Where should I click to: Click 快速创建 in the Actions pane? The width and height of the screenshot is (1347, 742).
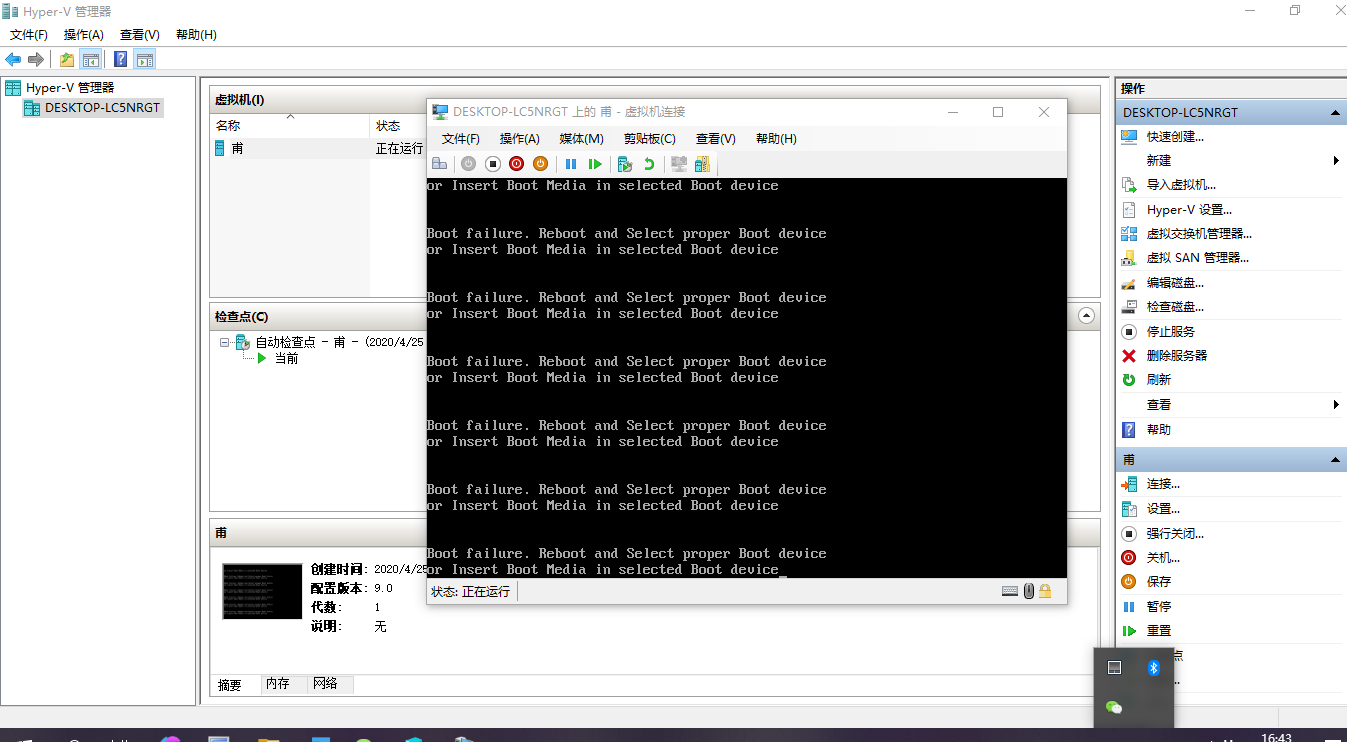click(1175, 136)
